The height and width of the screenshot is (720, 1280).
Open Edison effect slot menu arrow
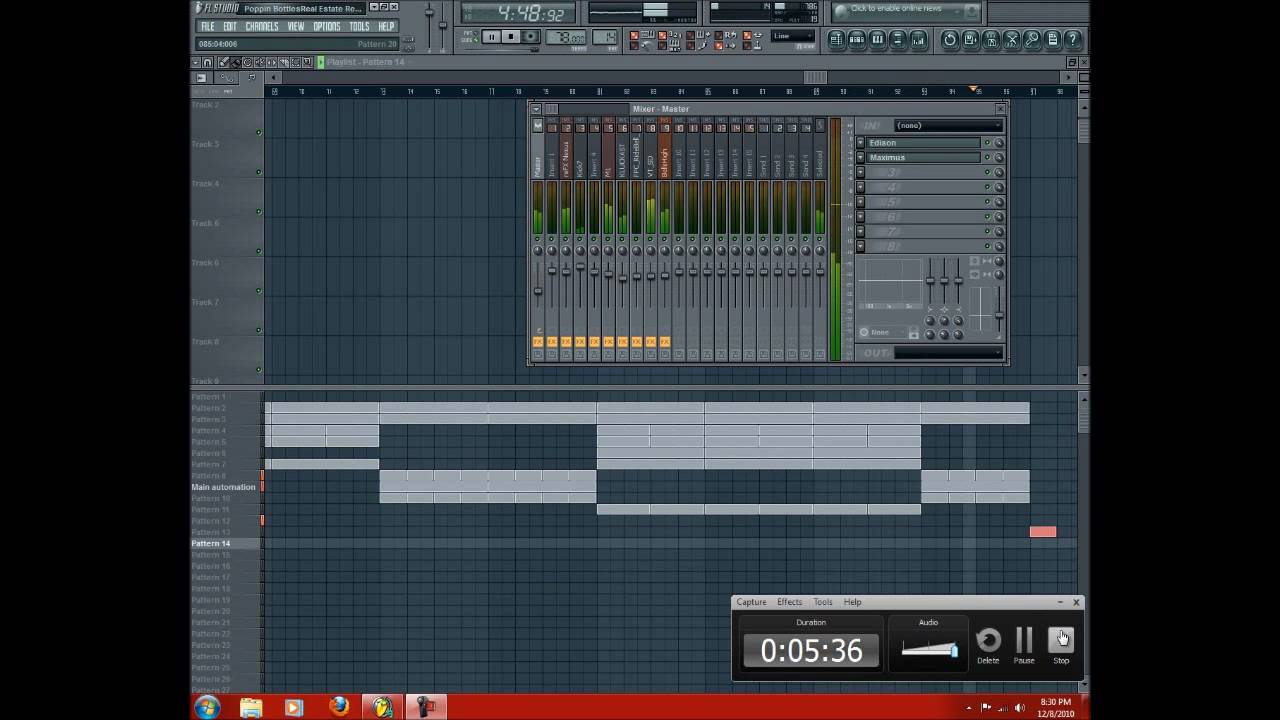[861, 143]
